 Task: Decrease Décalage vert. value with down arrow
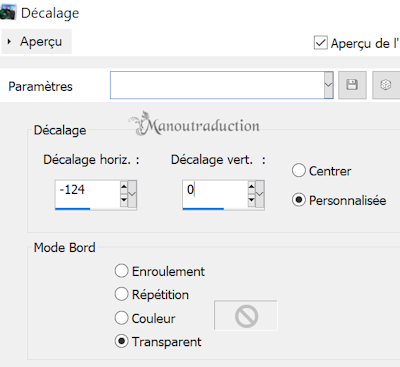click(x=252, y=200)
